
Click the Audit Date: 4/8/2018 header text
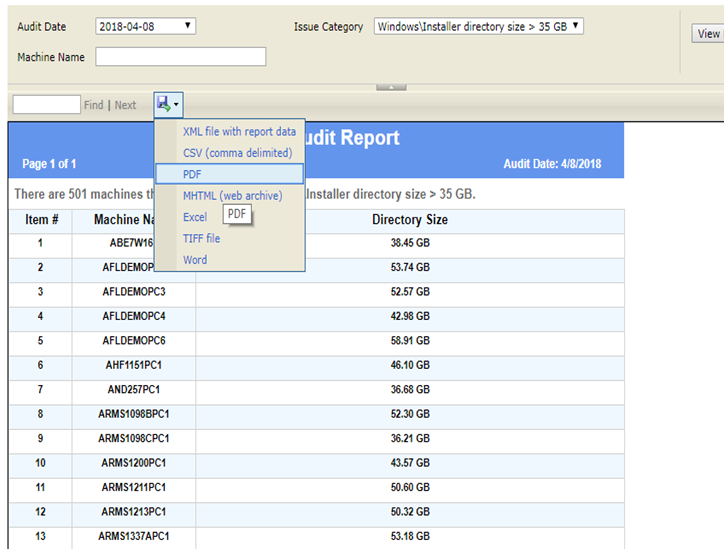click(552, 164)
